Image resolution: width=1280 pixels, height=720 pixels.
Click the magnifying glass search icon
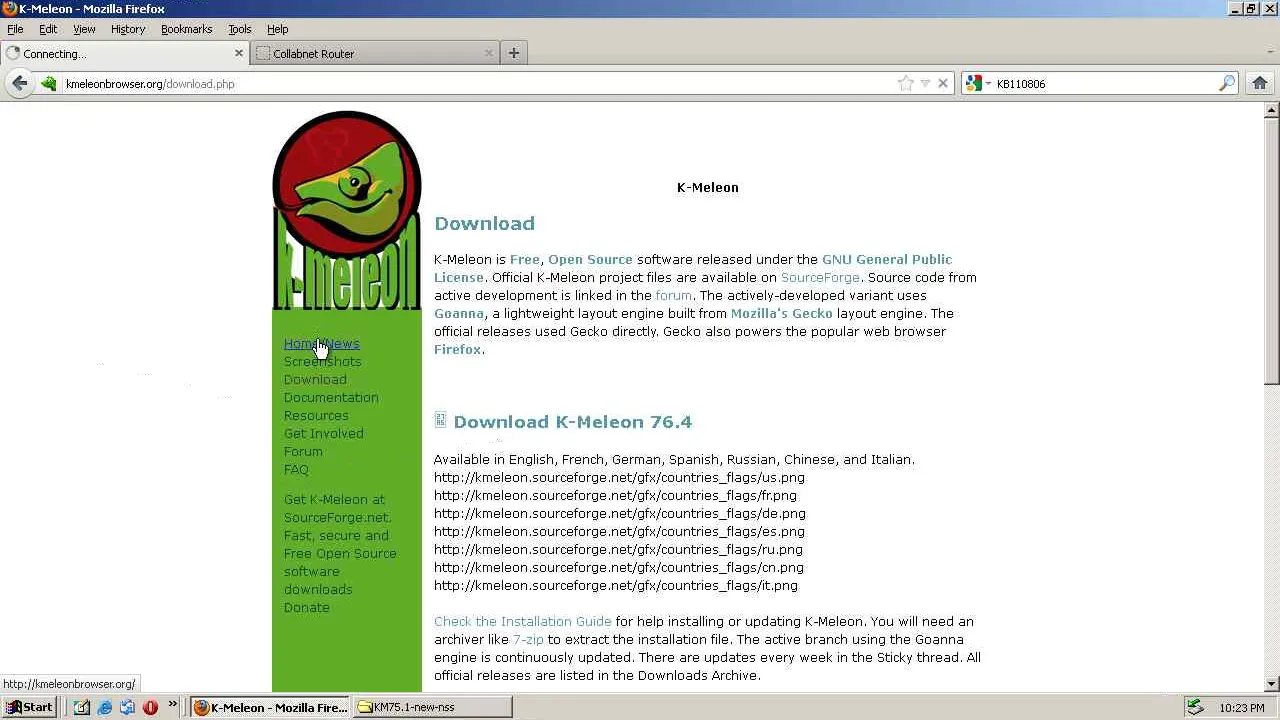tap(1227, 84)
